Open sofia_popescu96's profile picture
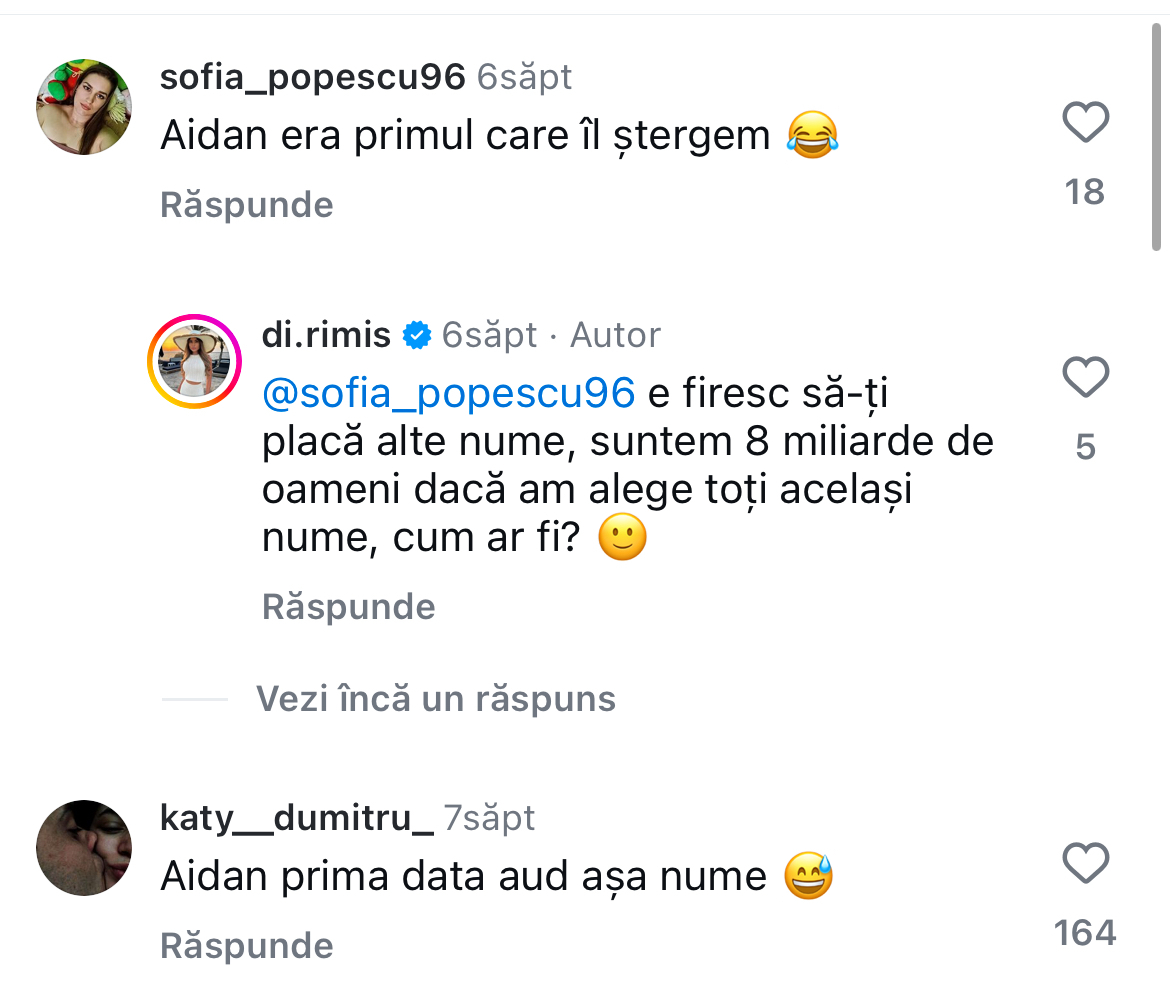1170x1004 pixels. [x=84, y=107]
